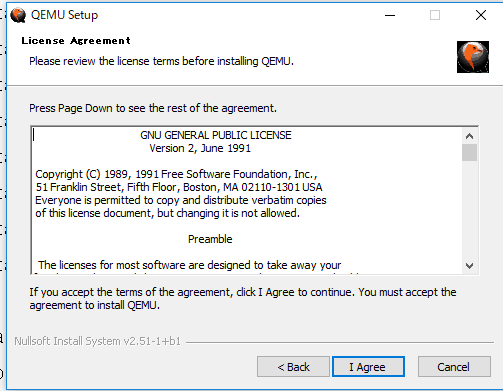Click the Version 2, June 1991 line
The width and height of the screenshot is (503, 391).
(200, 148)
